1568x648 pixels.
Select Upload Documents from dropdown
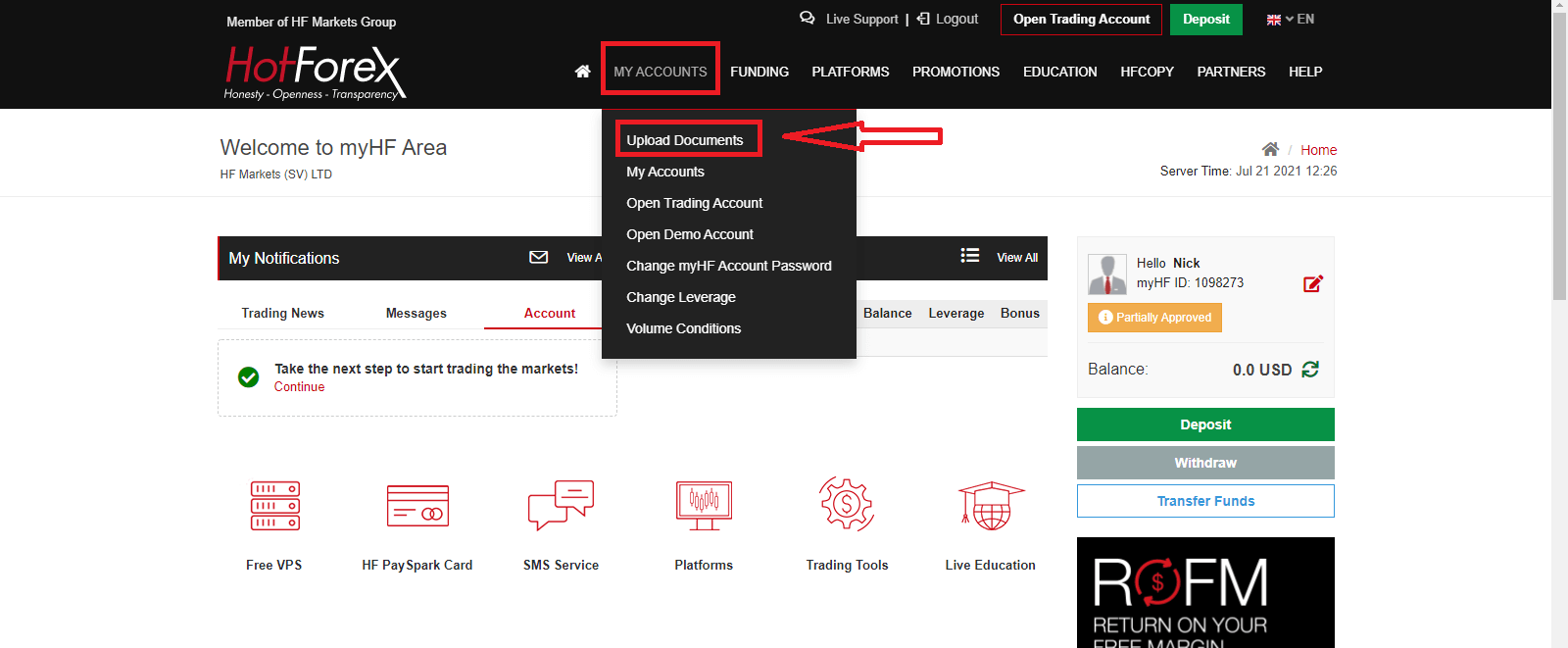click(x=685, y=140)
